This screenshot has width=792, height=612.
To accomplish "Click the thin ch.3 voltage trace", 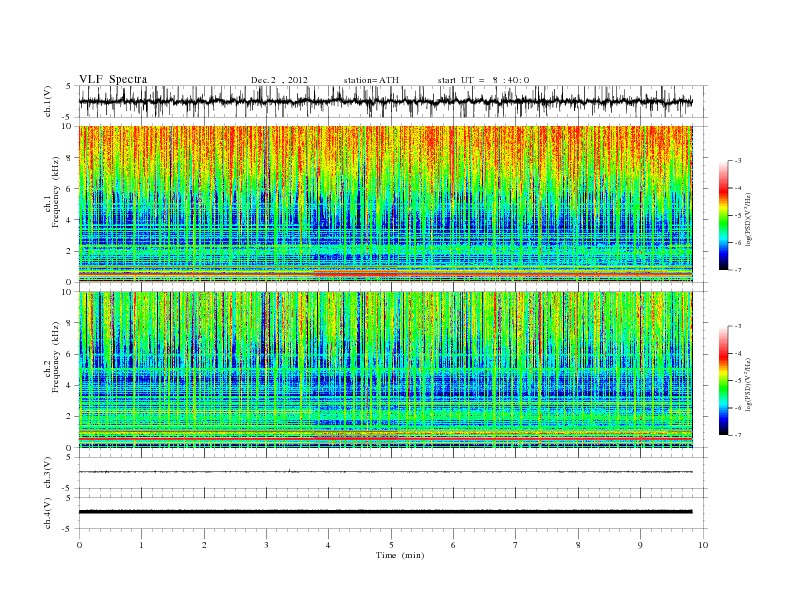I will [x=385, y=472].
